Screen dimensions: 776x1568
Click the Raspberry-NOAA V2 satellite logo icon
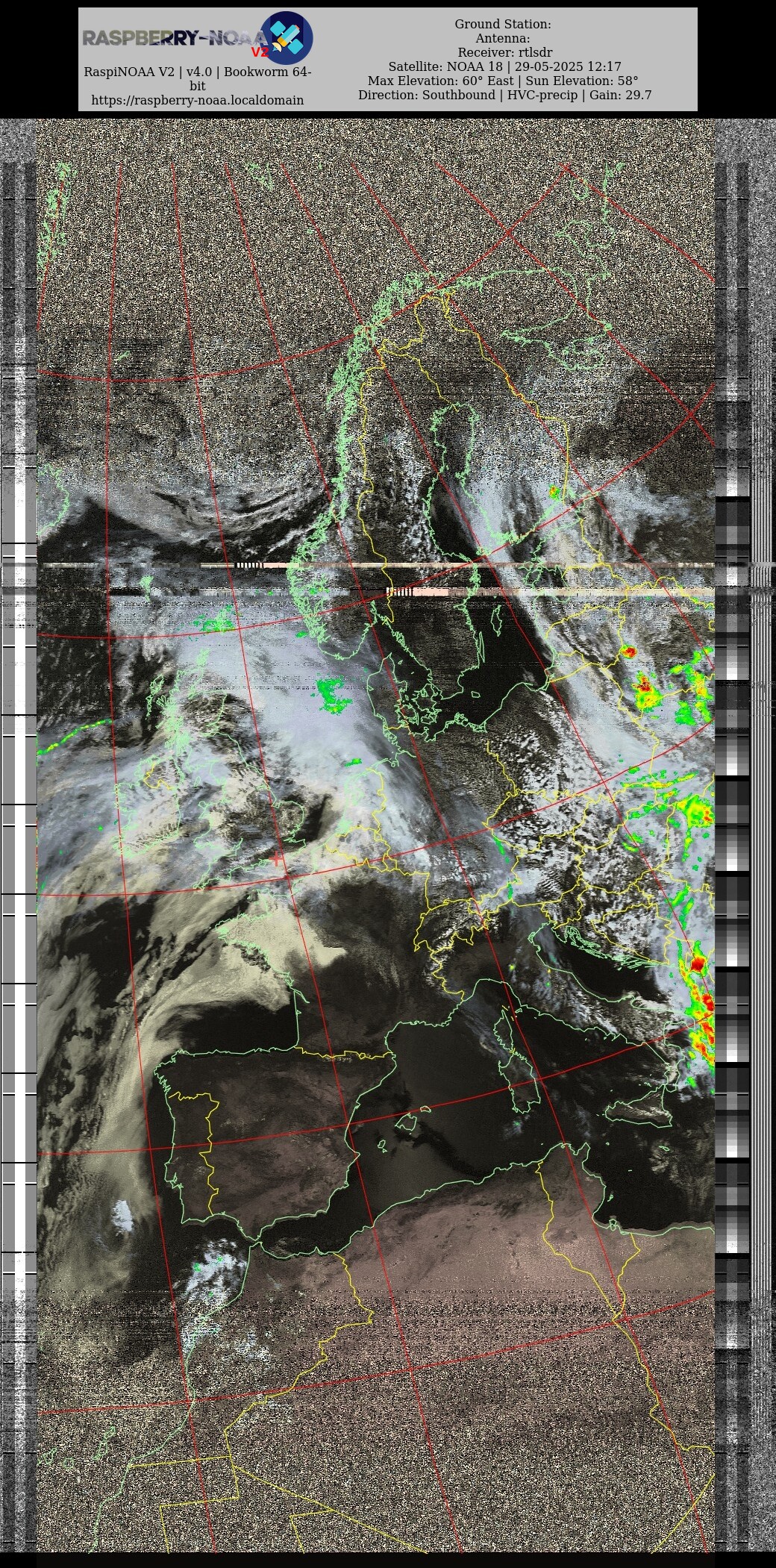286,37
